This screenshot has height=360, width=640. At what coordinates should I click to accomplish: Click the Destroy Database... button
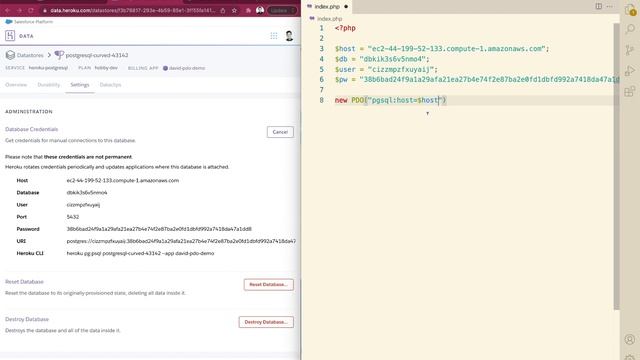click(x=266, y=322)
